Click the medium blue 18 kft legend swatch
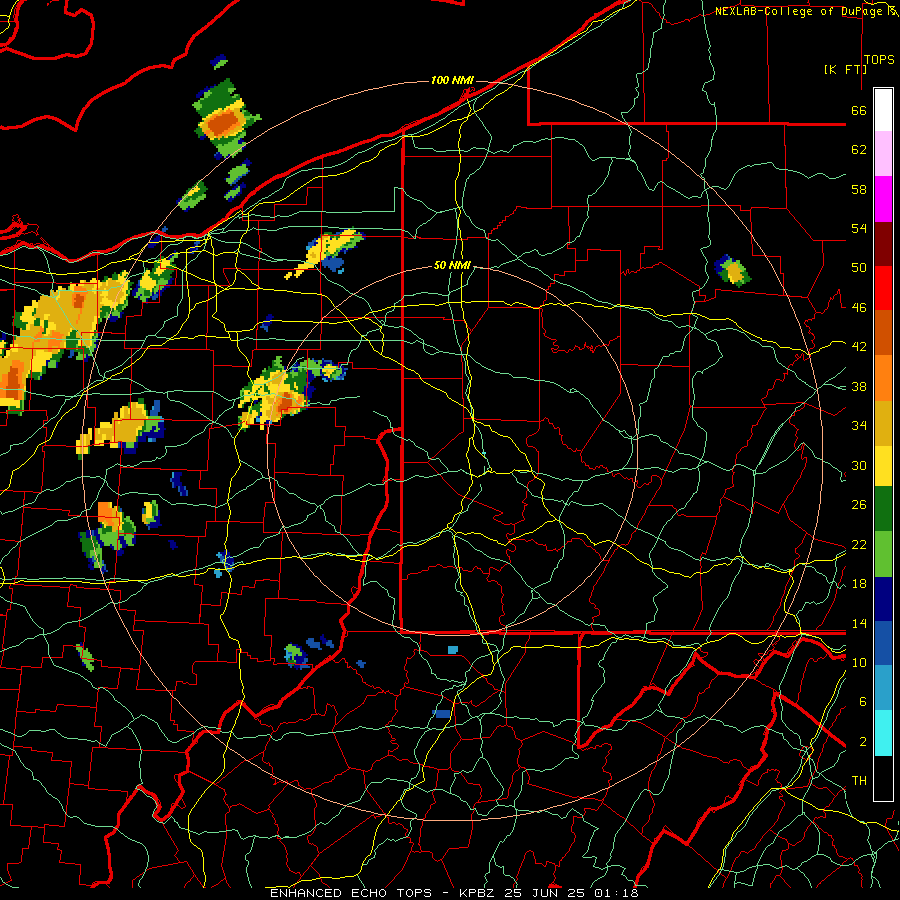 (x=883, y=644)
